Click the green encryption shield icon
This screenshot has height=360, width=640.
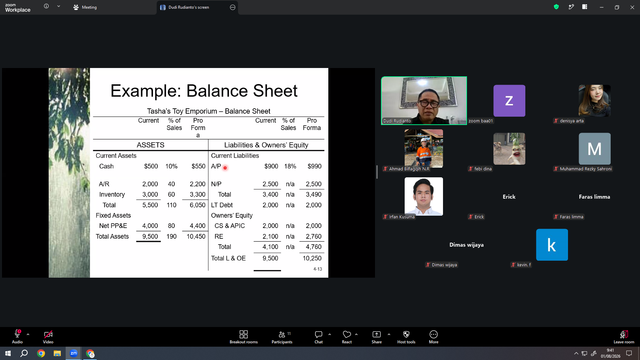pyautogui.click(x=556, y=7)
